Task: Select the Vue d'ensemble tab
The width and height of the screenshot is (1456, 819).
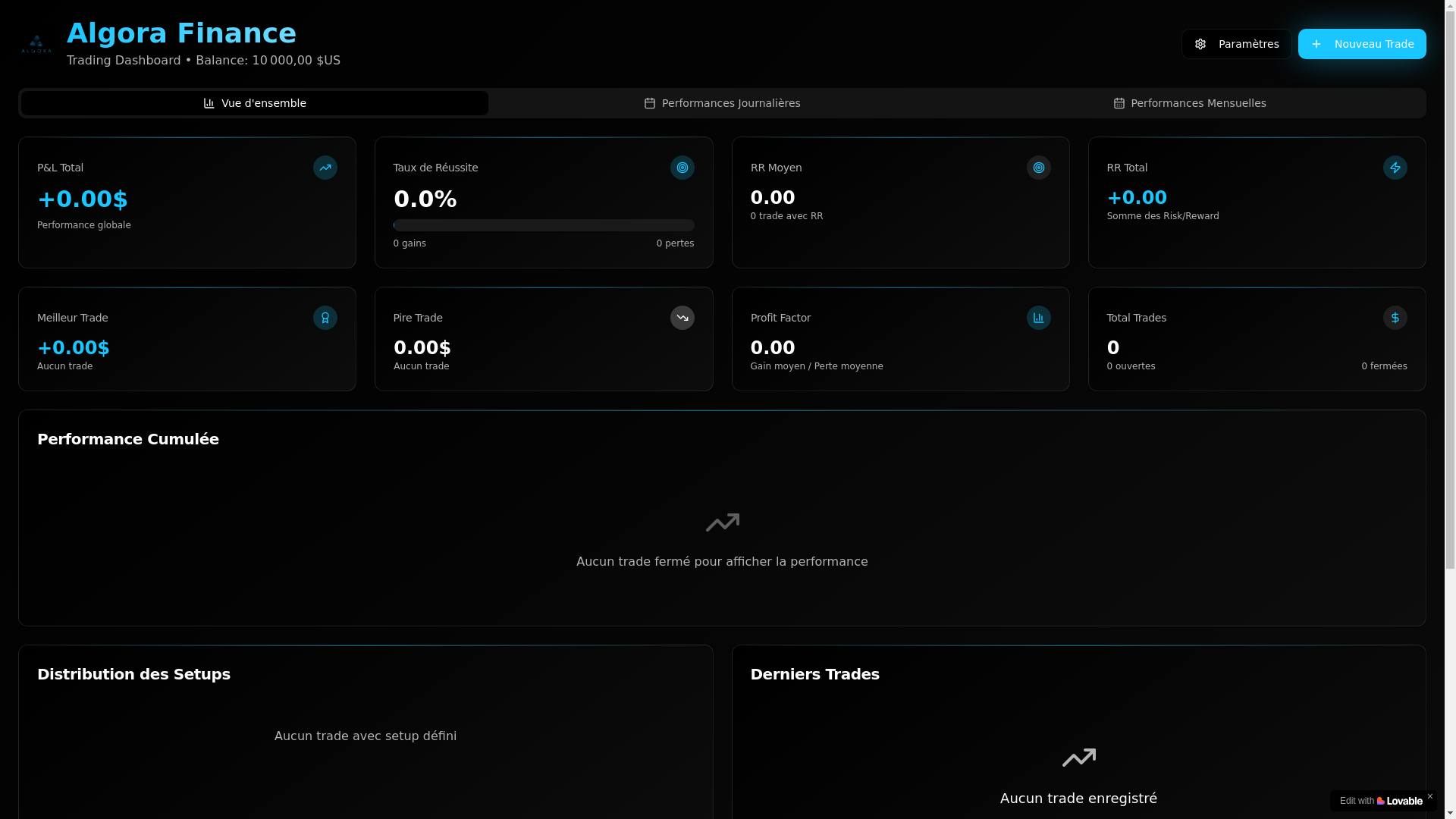Action: (x=255, y=103)
